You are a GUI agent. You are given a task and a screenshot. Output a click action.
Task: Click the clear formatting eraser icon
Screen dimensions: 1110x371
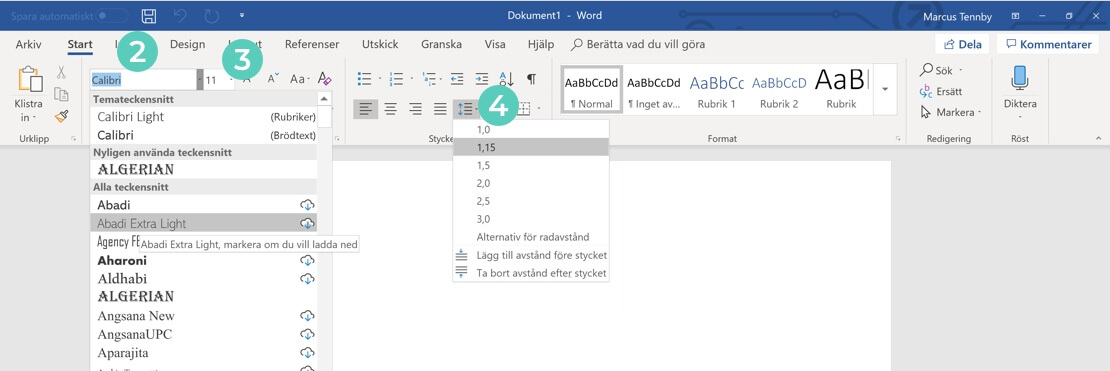point(324,78)
